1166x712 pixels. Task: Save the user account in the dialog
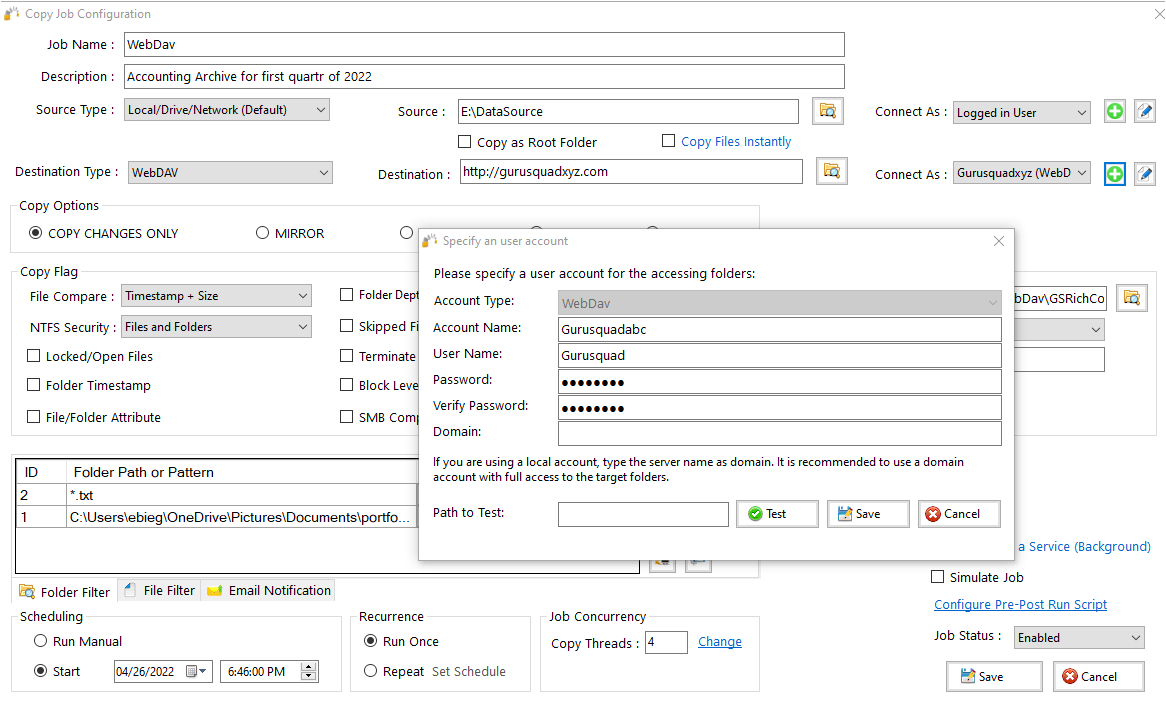pos(868,514)
